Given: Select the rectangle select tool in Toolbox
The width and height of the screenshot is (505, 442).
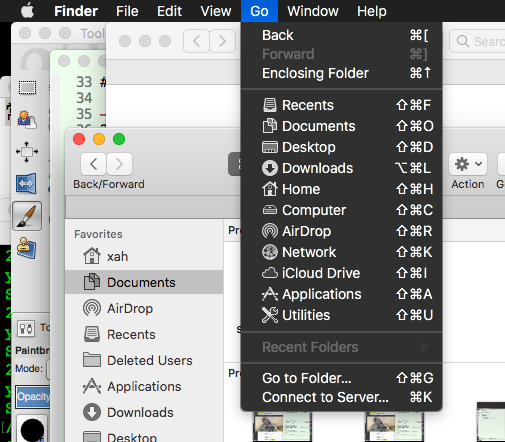Looking at the screenshot, I should point(27,88).
